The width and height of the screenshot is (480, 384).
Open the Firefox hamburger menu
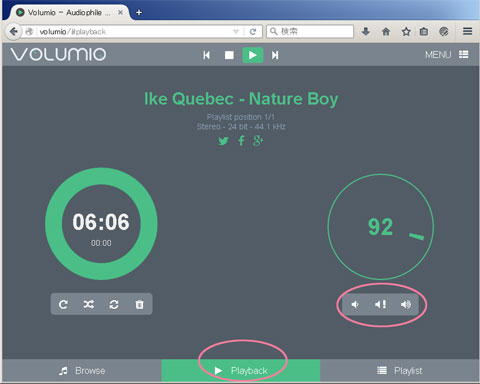[x=467, y=31]
